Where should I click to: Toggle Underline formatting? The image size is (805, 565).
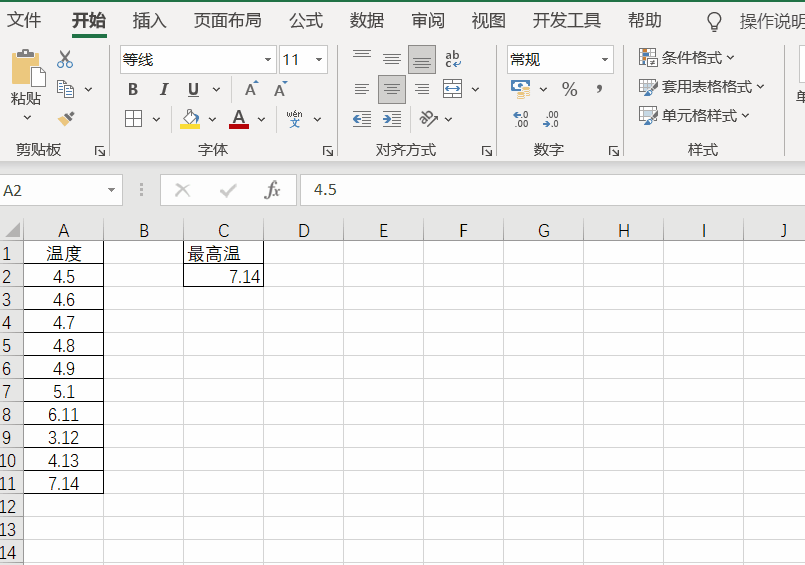pos(193,89)
